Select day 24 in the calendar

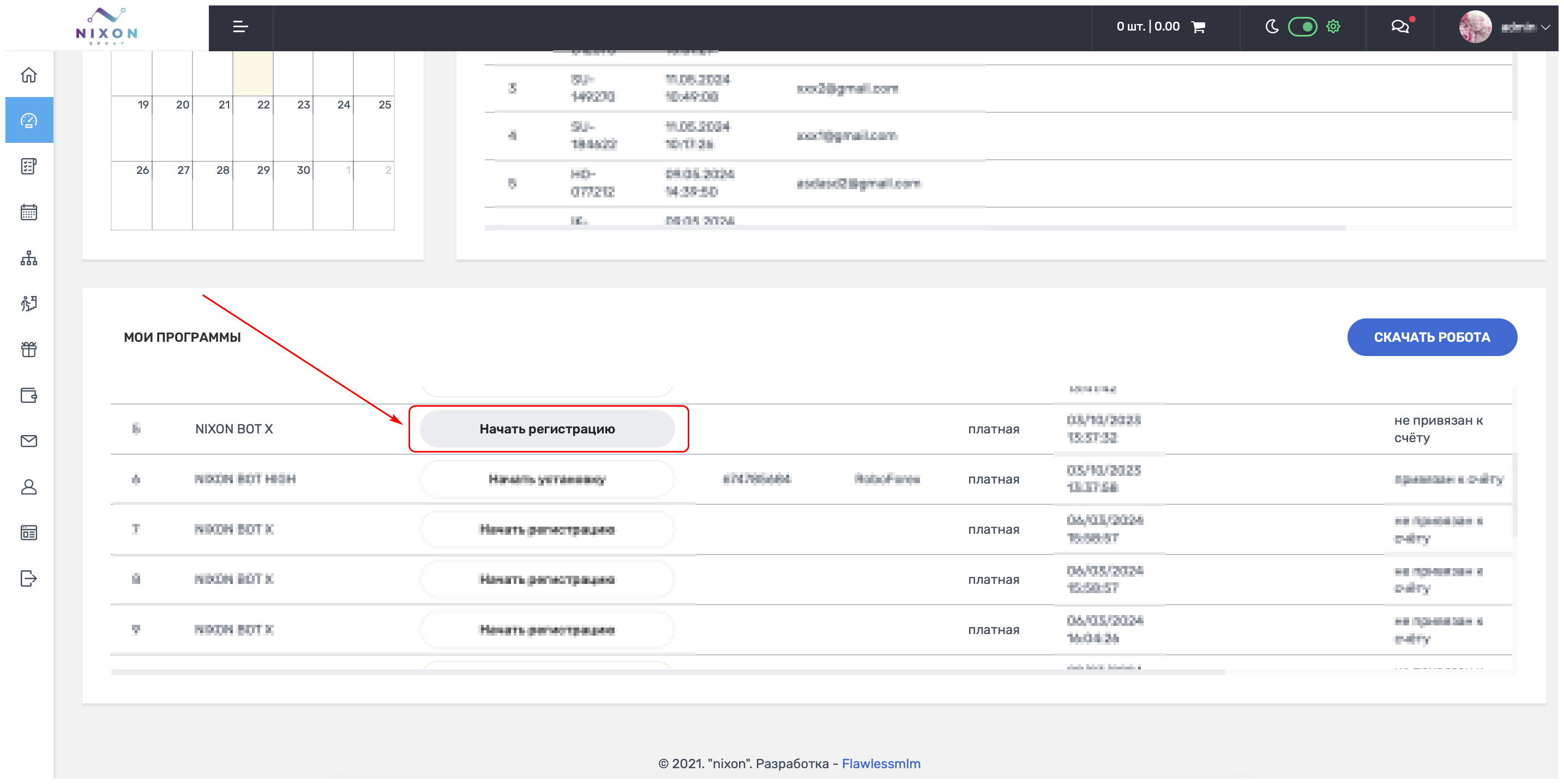tap(333, 129)
